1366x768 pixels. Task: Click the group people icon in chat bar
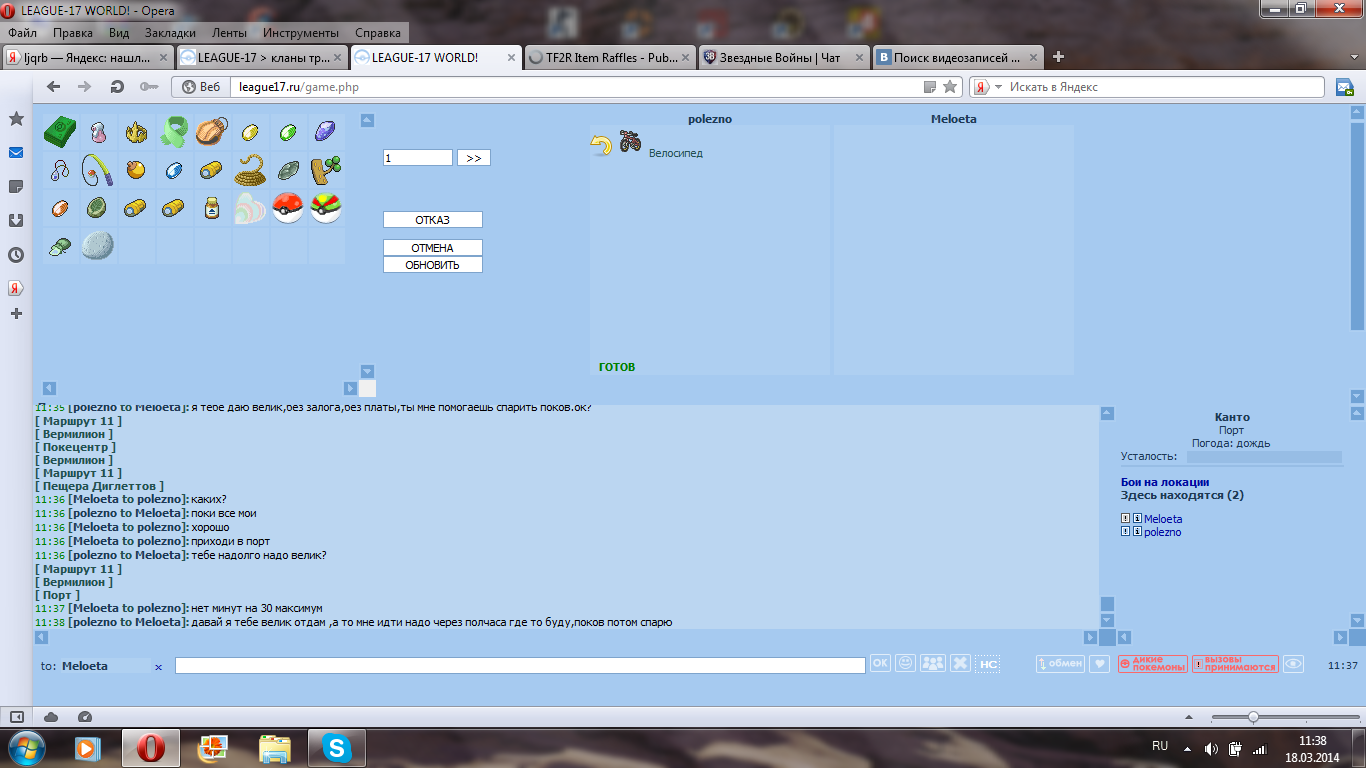933,663
